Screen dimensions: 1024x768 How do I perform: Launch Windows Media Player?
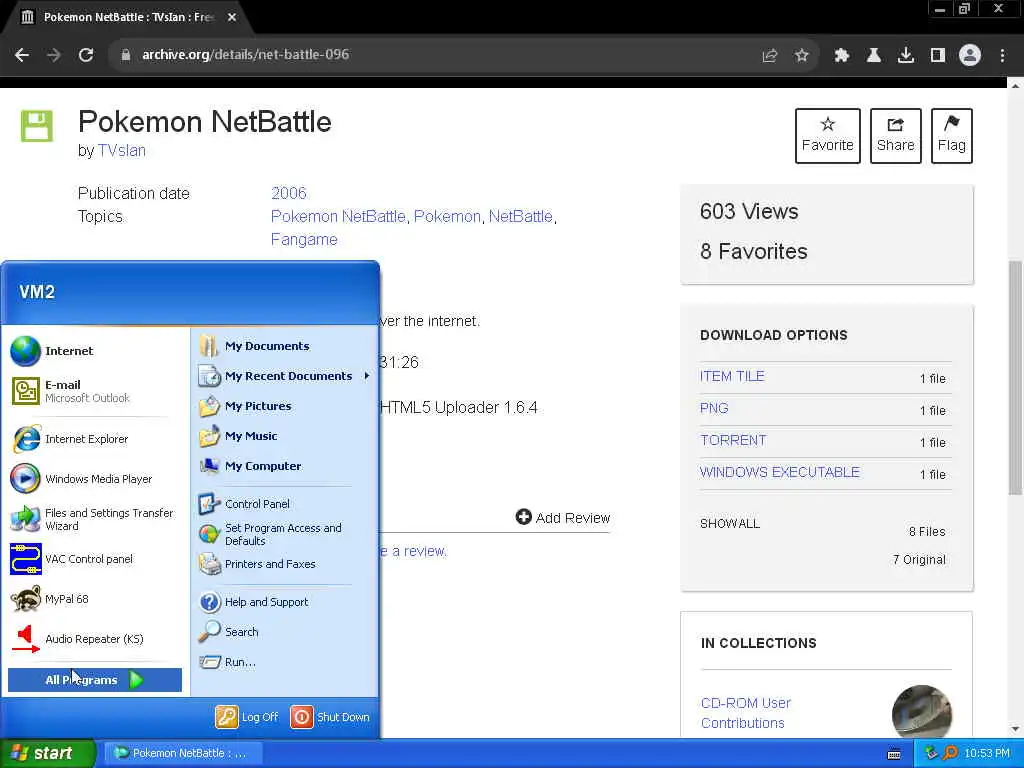click(82, 479)
